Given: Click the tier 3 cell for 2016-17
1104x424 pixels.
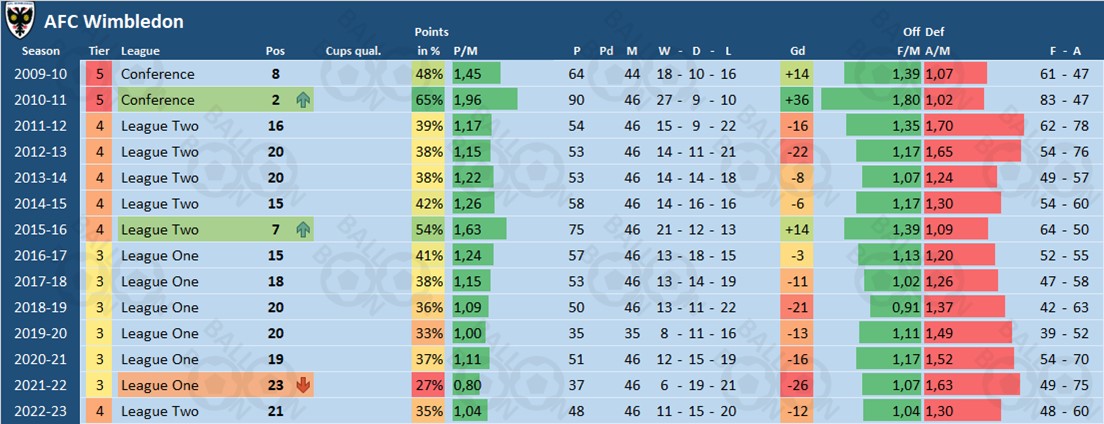Looking at the screenshot, I should pos(100,256).
